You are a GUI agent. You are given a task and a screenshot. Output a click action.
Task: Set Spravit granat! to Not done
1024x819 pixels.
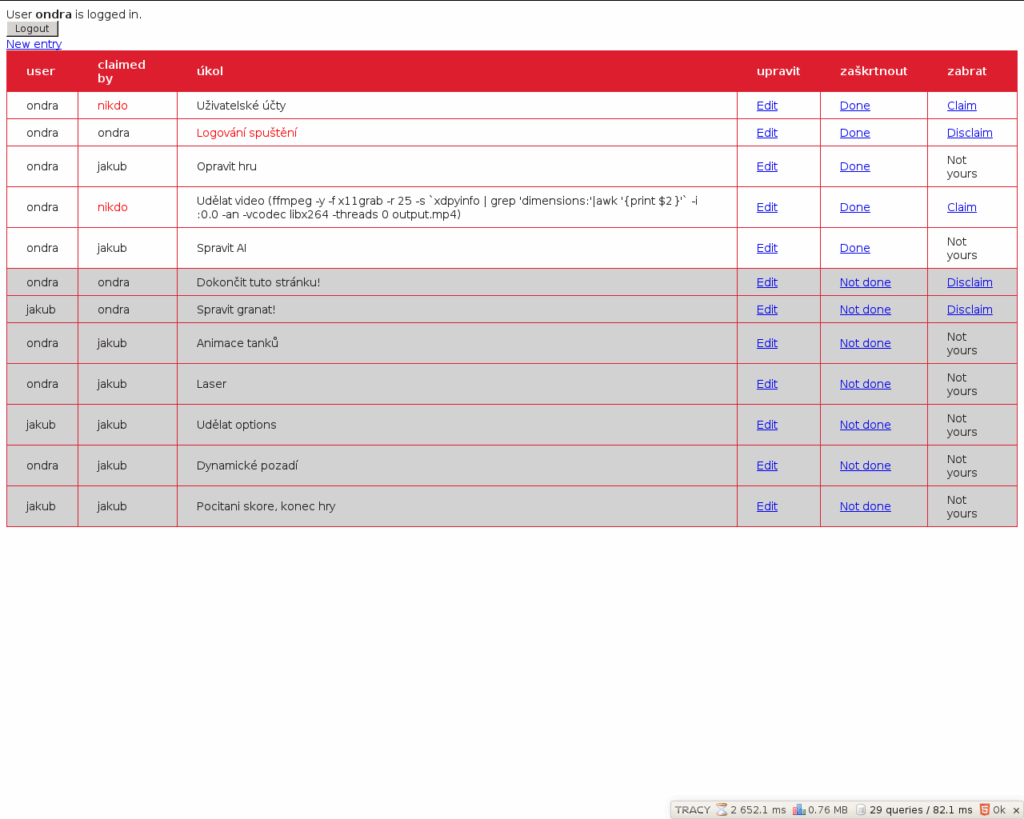(865, 310)
